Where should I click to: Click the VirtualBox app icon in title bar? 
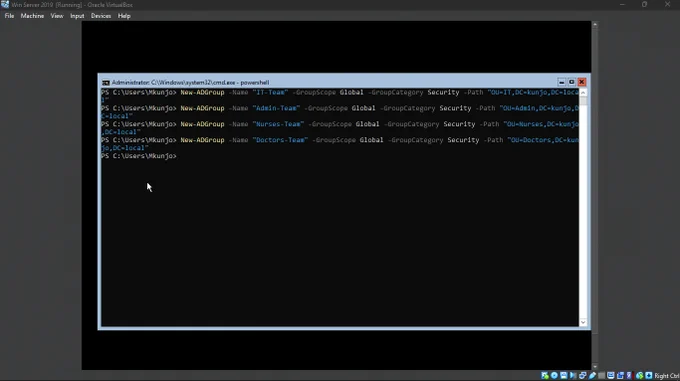click(x=5, y=4)
